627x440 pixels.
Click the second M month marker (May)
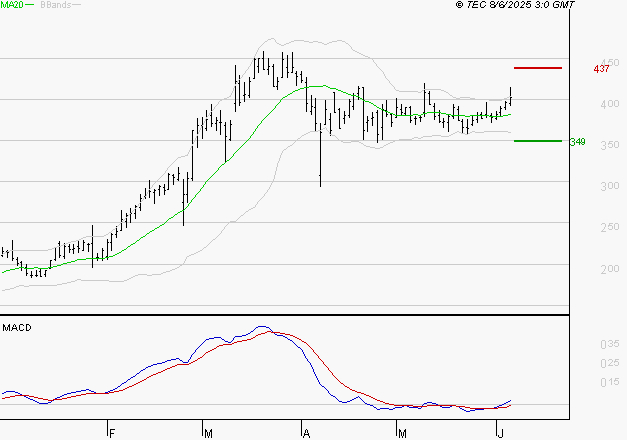coord(402,433)
